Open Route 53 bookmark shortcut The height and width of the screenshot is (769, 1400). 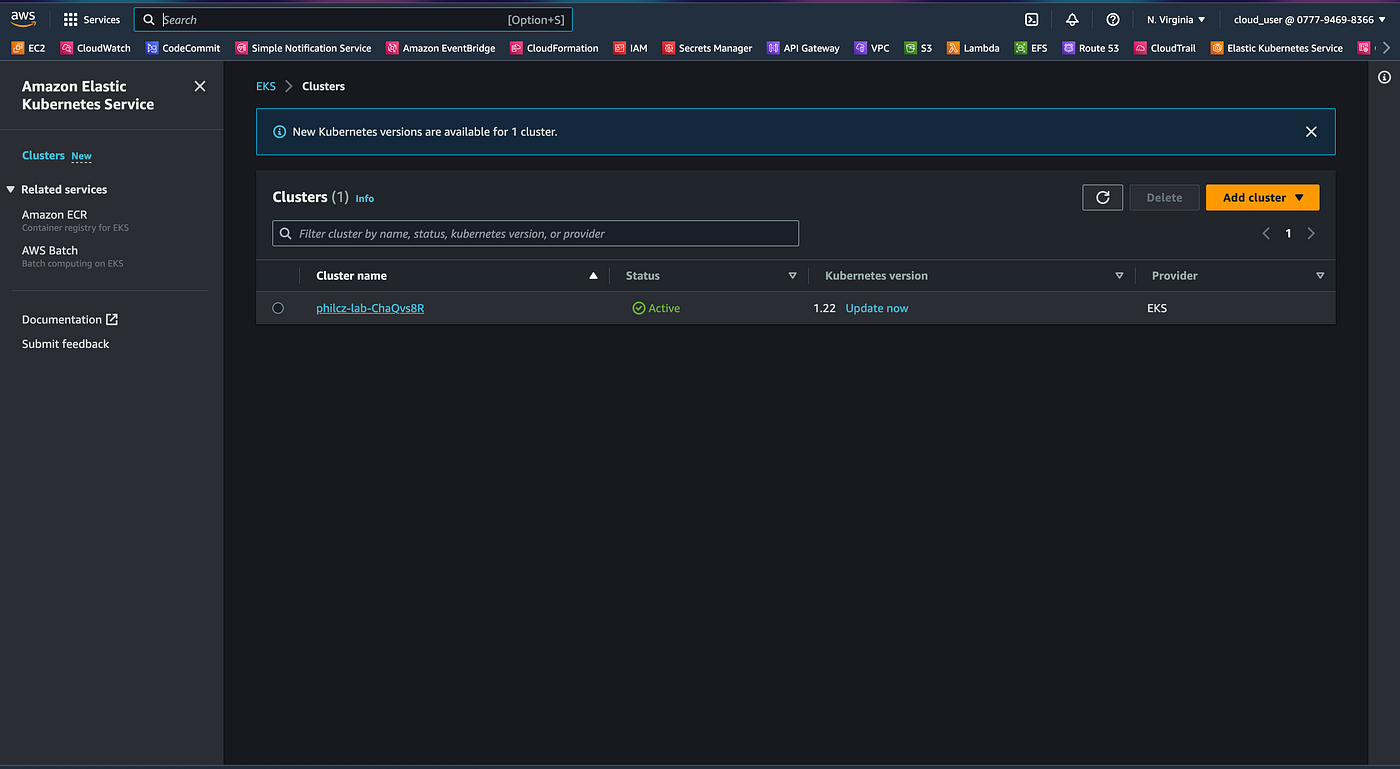pyautogui.click(x=1090, y=48)
